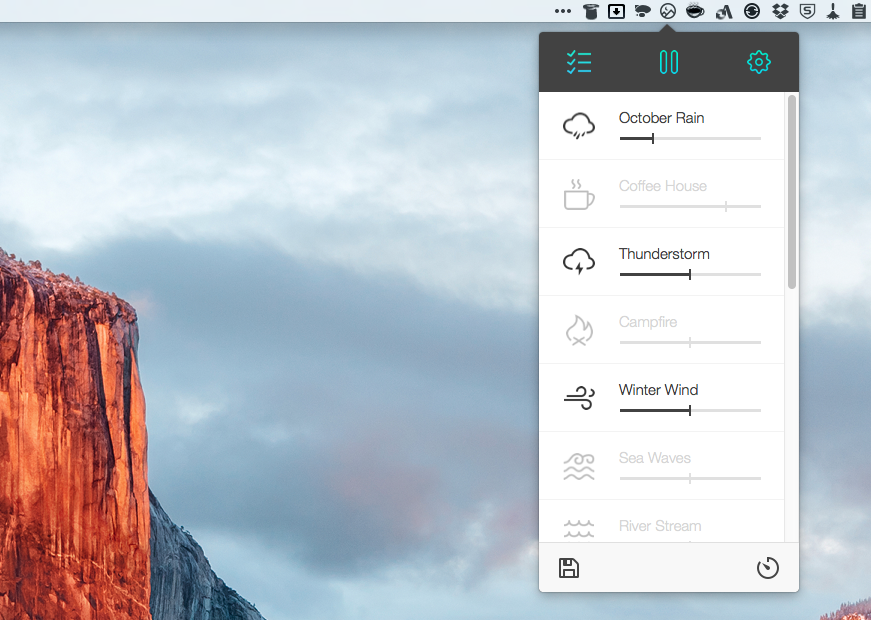Open the shield S menu bar icon
The image size is (871, 620).
click(807, 11)
